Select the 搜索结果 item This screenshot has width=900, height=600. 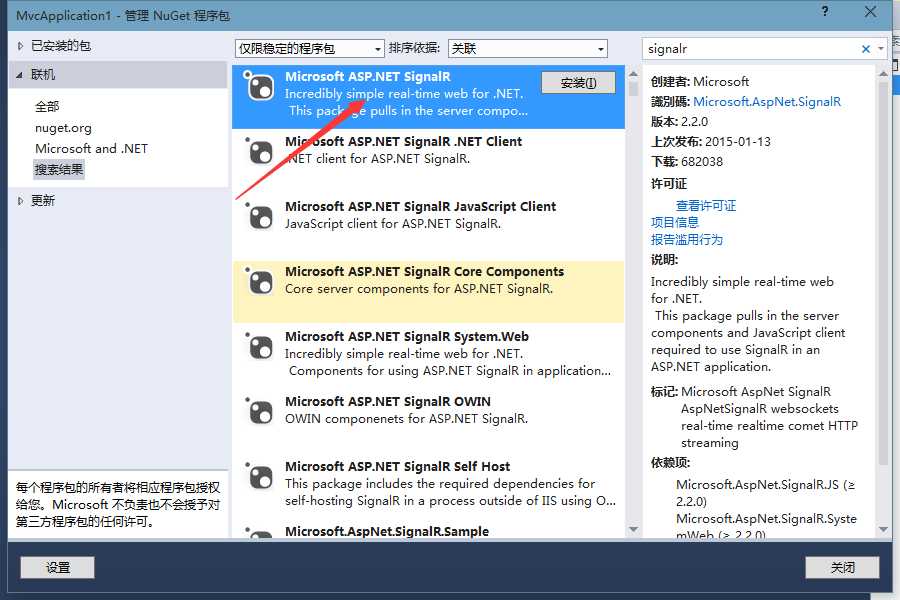(x=59, y=169)
